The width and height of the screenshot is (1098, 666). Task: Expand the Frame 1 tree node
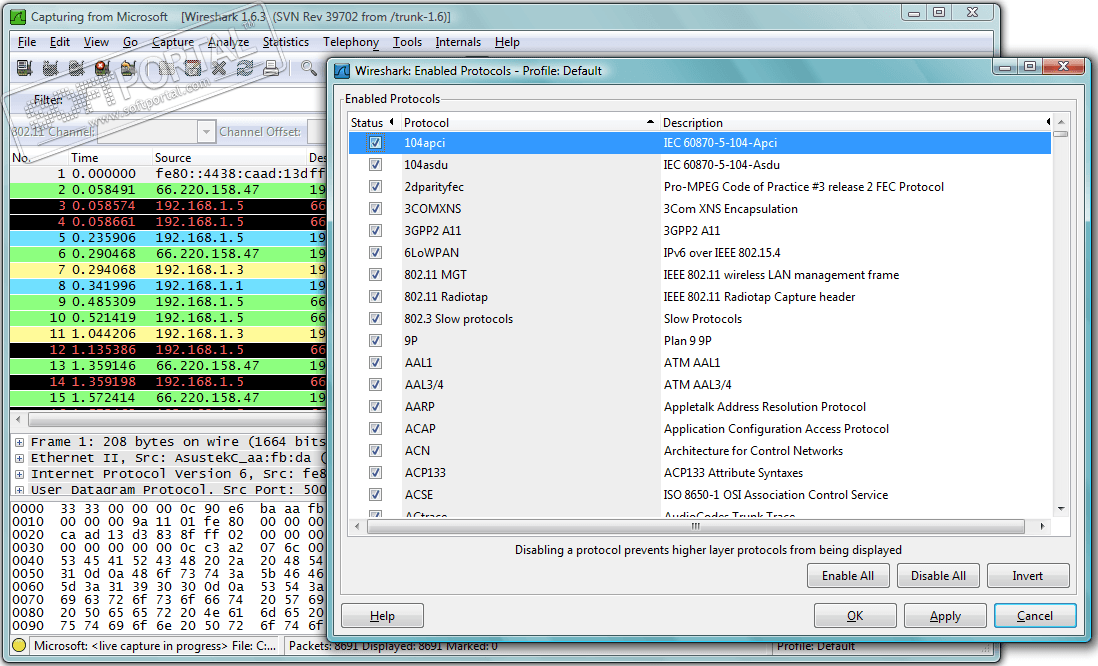(x=19, y=442)
